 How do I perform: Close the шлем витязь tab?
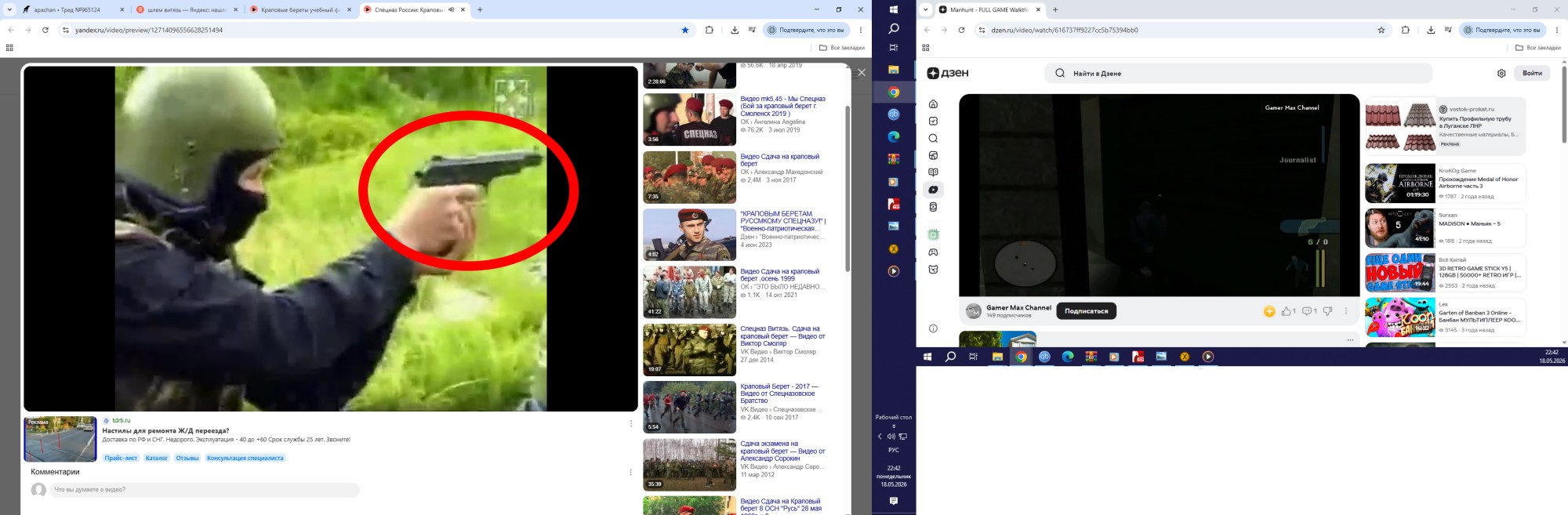235,9
